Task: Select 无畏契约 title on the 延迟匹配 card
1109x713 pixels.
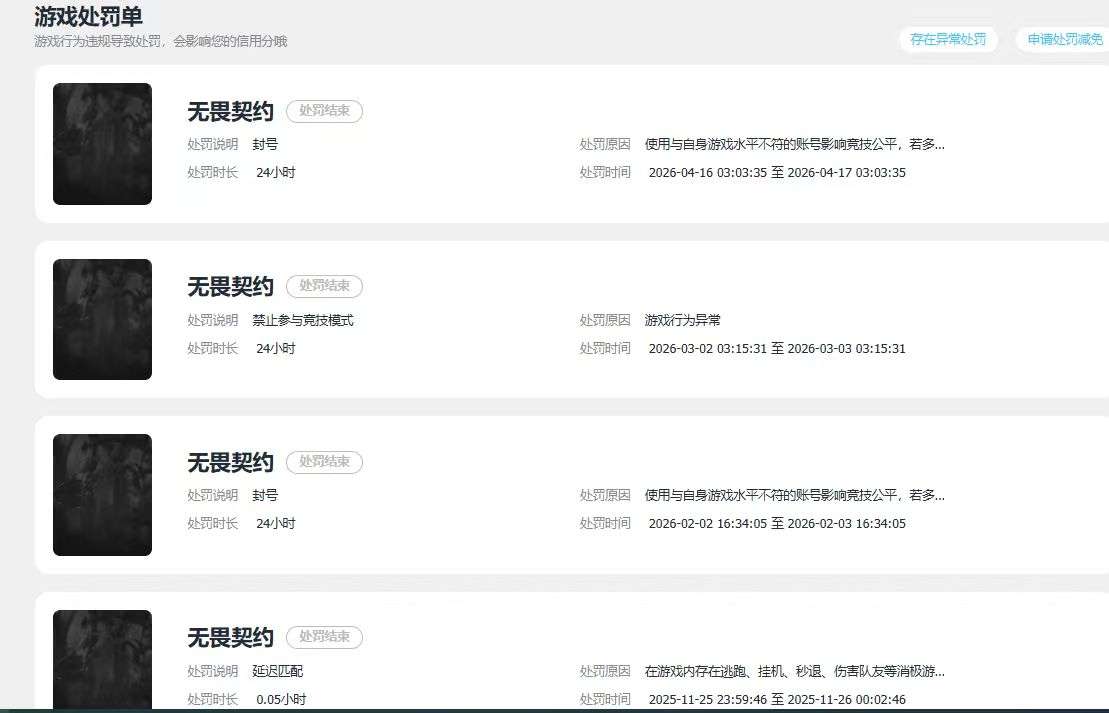Action: point(231,637)
